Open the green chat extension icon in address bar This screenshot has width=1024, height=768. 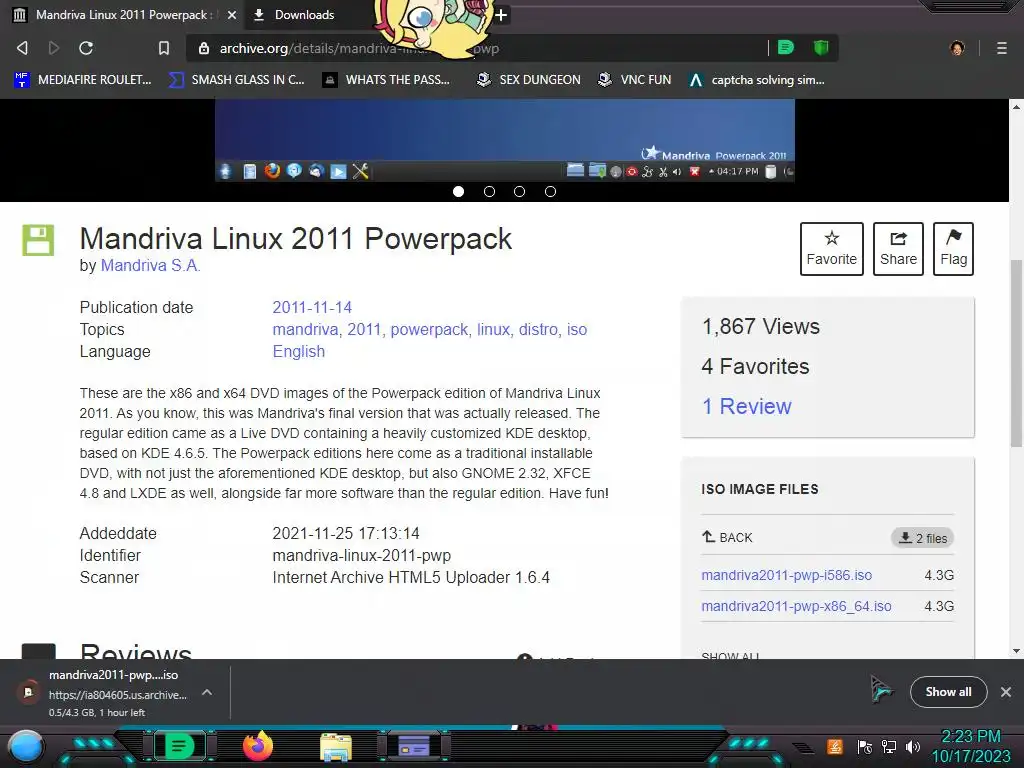(786, 47)
